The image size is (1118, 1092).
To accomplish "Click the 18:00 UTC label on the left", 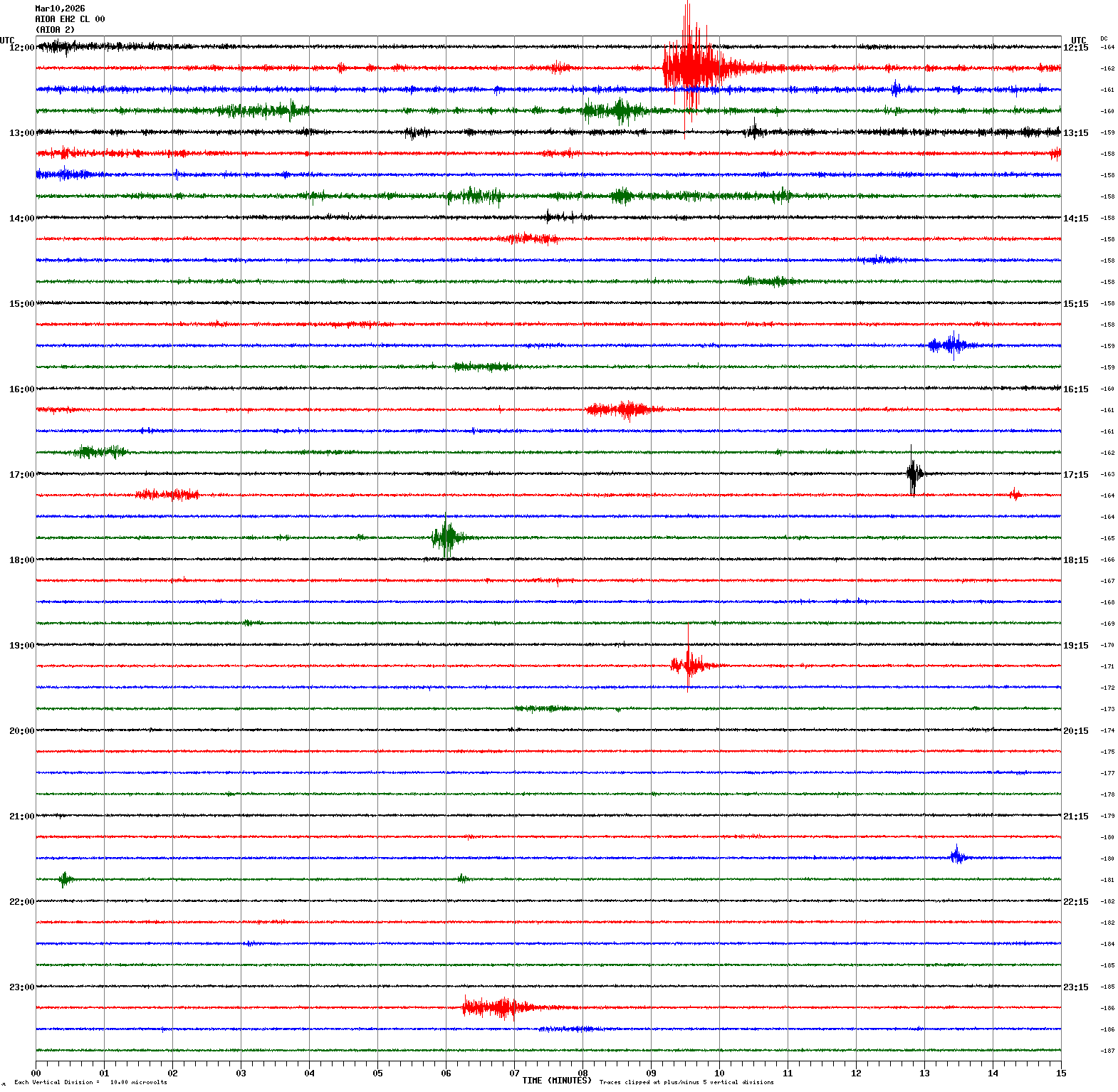I will (x=21, y=560).
